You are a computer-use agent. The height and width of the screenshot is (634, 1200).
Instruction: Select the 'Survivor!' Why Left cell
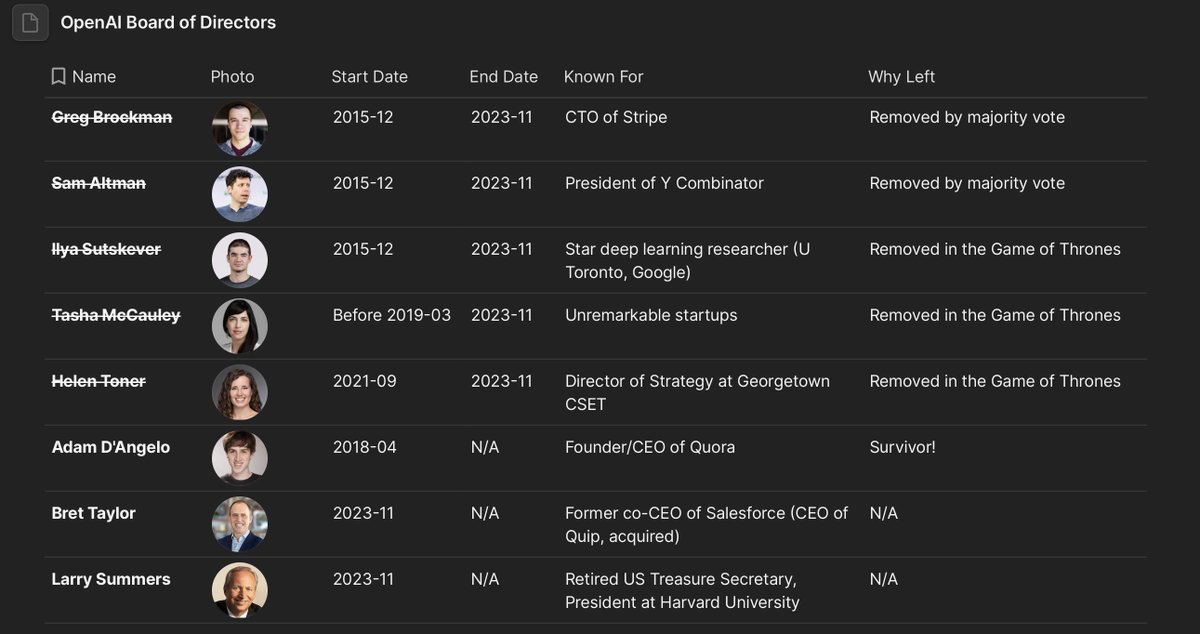coord(902,447)
